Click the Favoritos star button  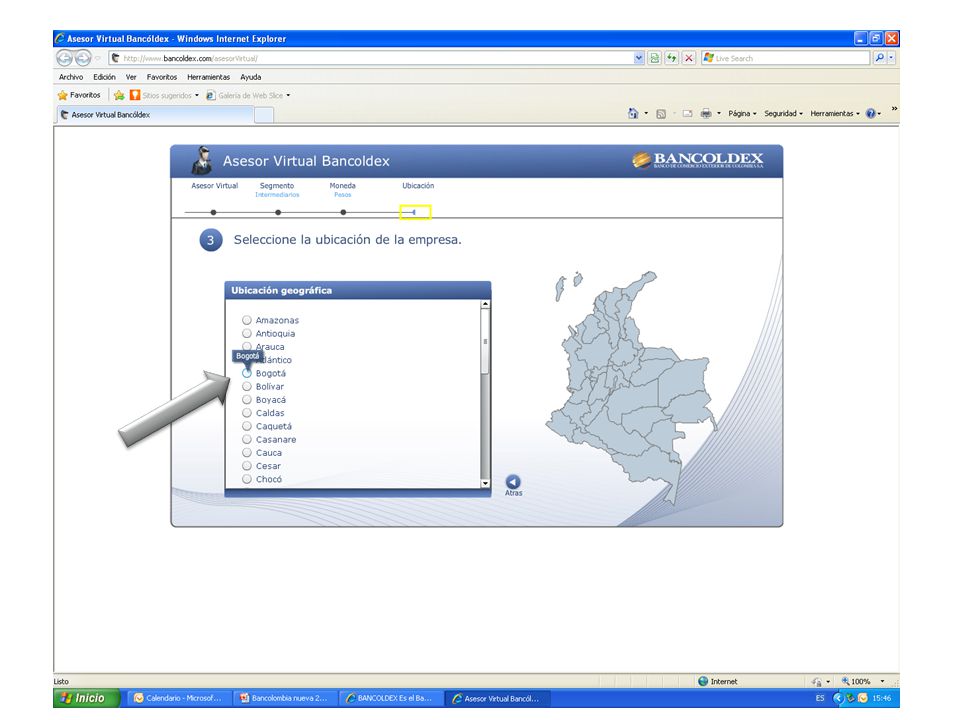[79, 96]
